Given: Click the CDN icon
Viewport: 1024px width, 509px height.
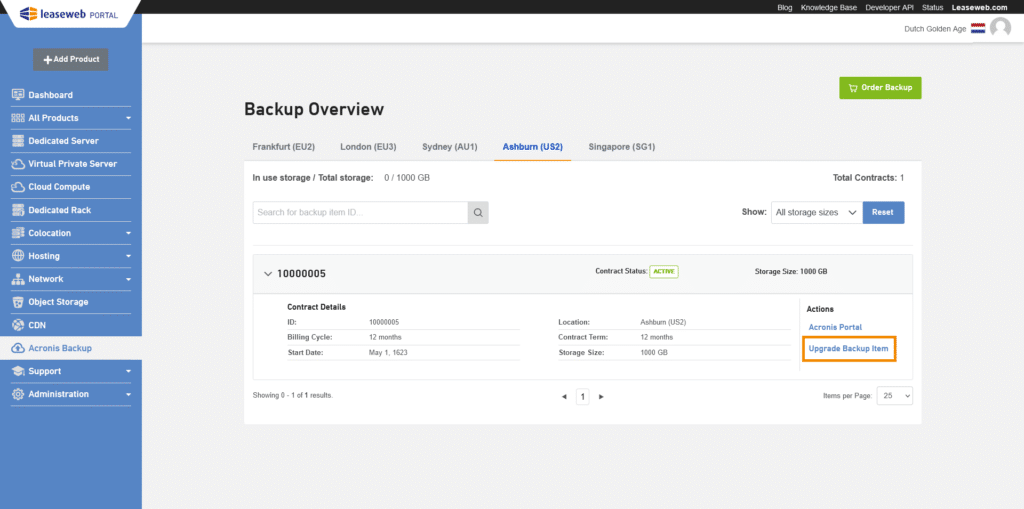Looking at the screenshot, I should click(18, 325).
